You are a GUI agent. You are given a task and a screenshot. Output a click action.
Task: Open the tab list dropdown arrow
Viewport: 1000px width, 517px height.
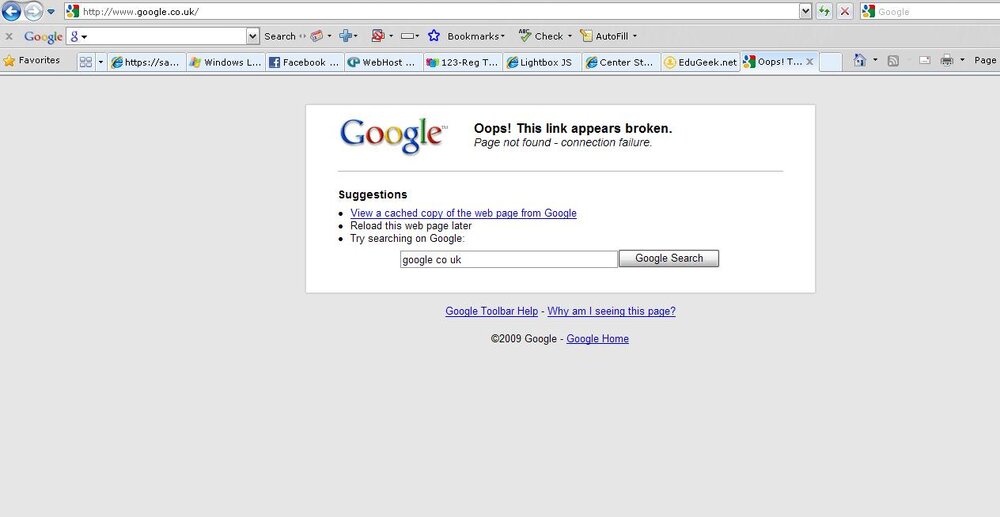[100, 62]
